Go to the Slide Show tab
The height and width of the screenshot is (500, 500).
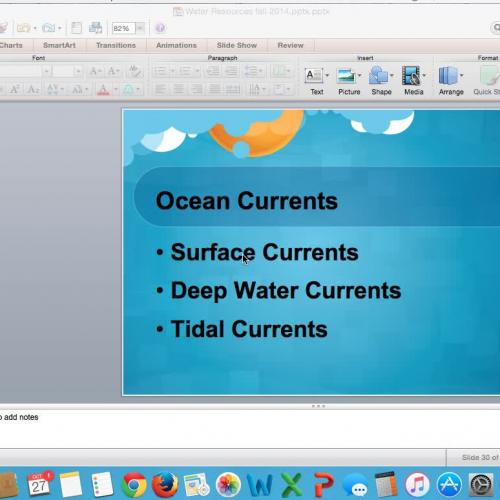[237, 45]
